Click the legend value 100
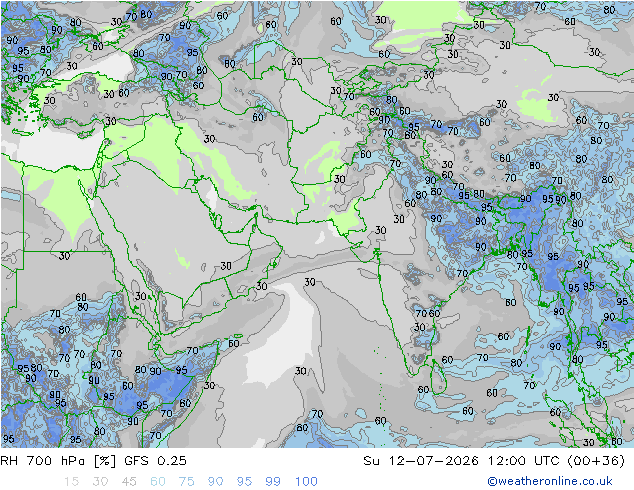This screenshot has height=490, width=634. pos(306,482)
